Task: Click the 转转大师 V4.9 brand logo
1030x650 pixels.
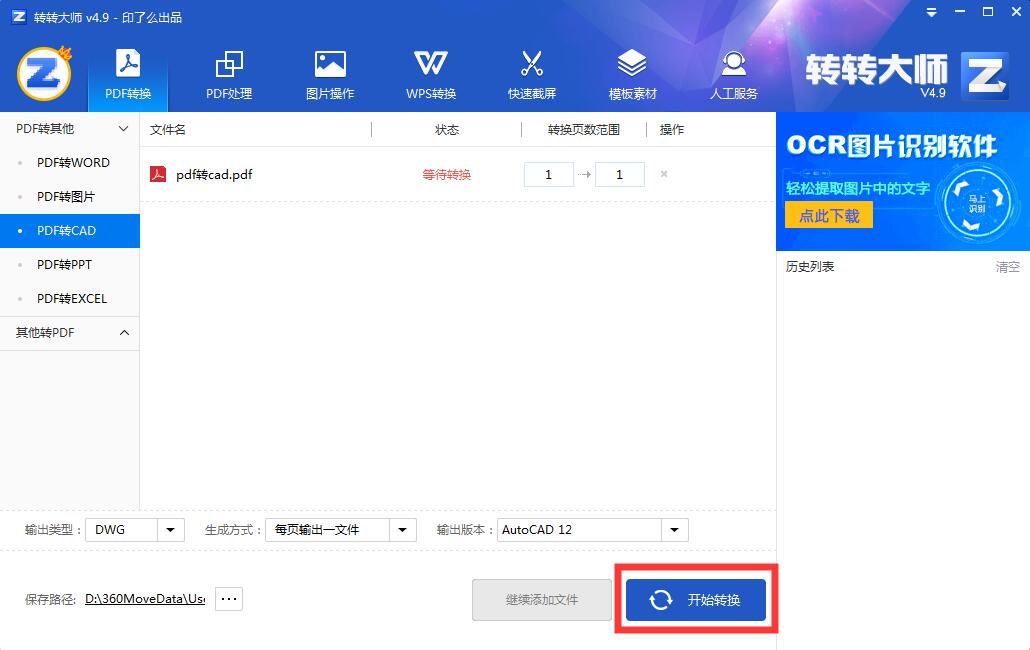Action: (x=907, y=75)
